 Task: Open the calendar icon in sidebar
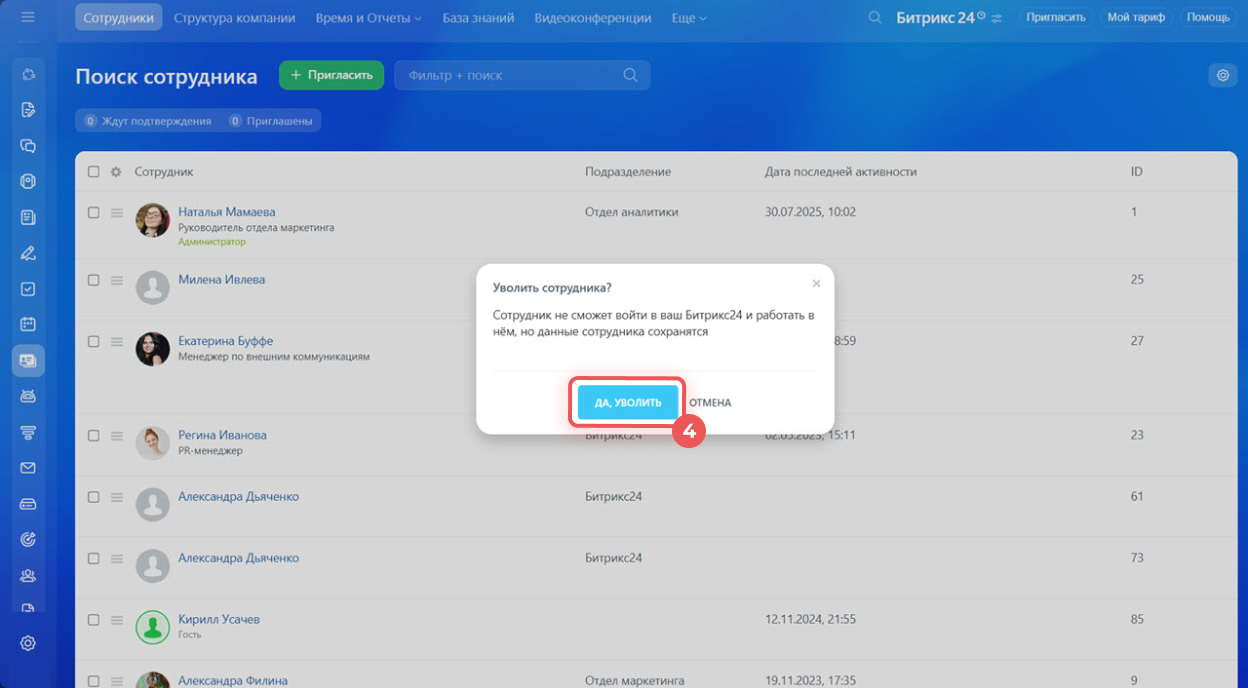[28, 324]
